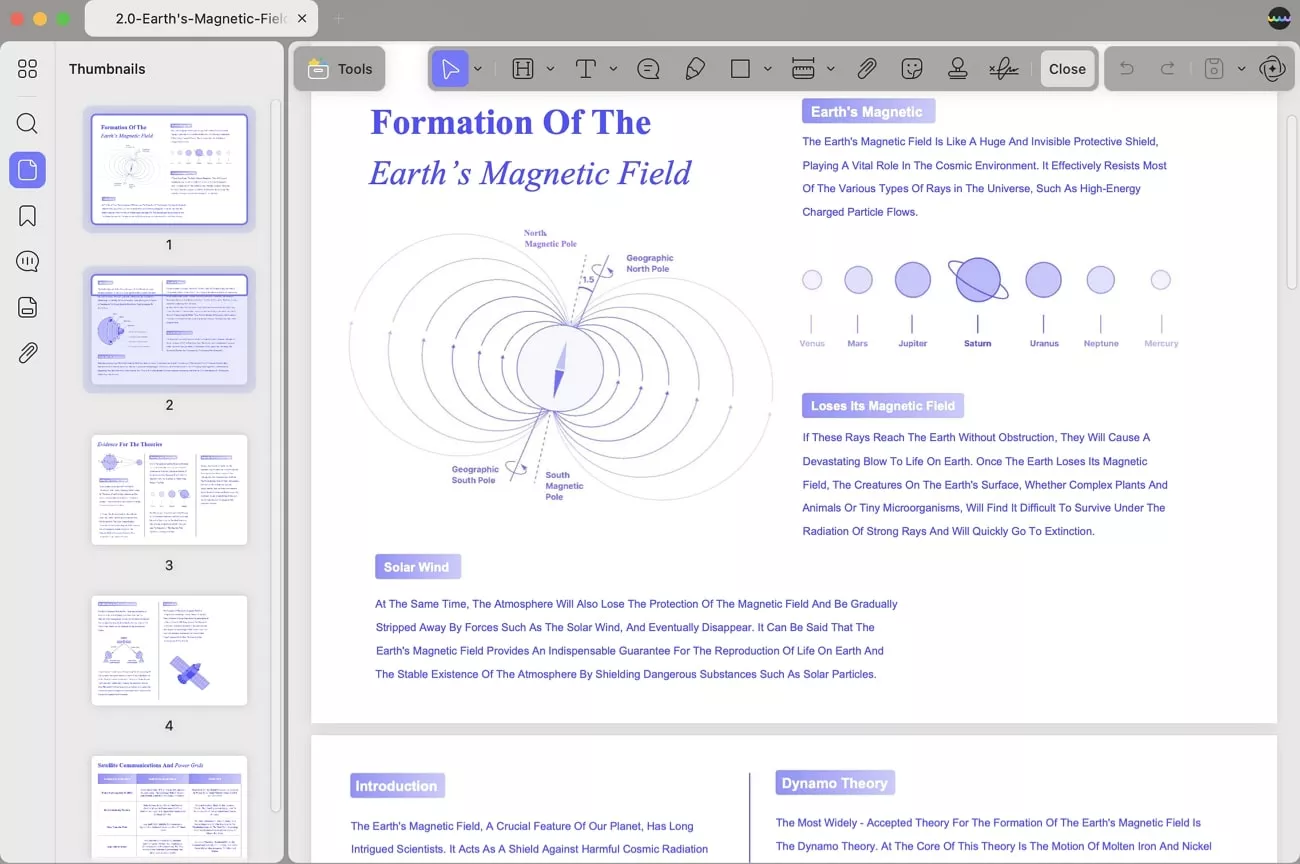Attach a file with the paperclip tool
Screen dimensions: 1300x864
pyautogui.click(x=866, y=68)
